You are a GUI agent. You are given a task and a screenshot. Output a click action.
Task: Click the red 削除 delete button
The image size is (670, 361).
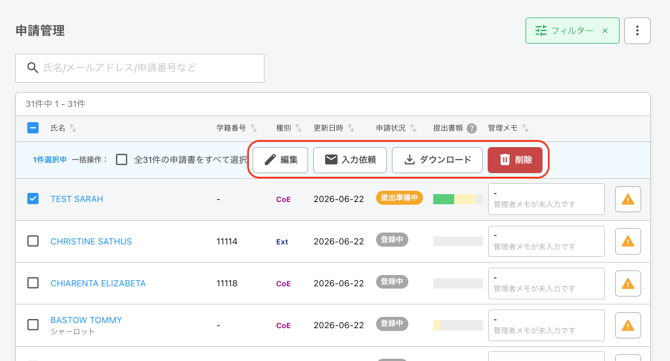tap(515, 160)
